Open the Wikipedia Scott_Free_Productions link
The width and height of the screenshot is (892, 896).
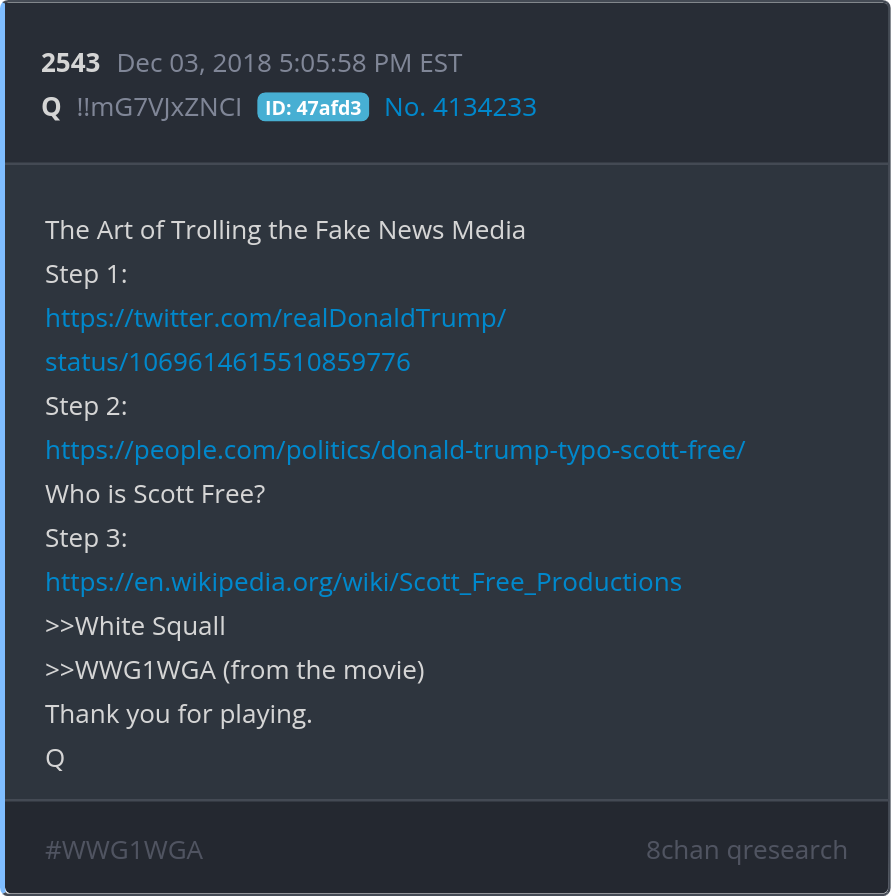coord(363,582)
